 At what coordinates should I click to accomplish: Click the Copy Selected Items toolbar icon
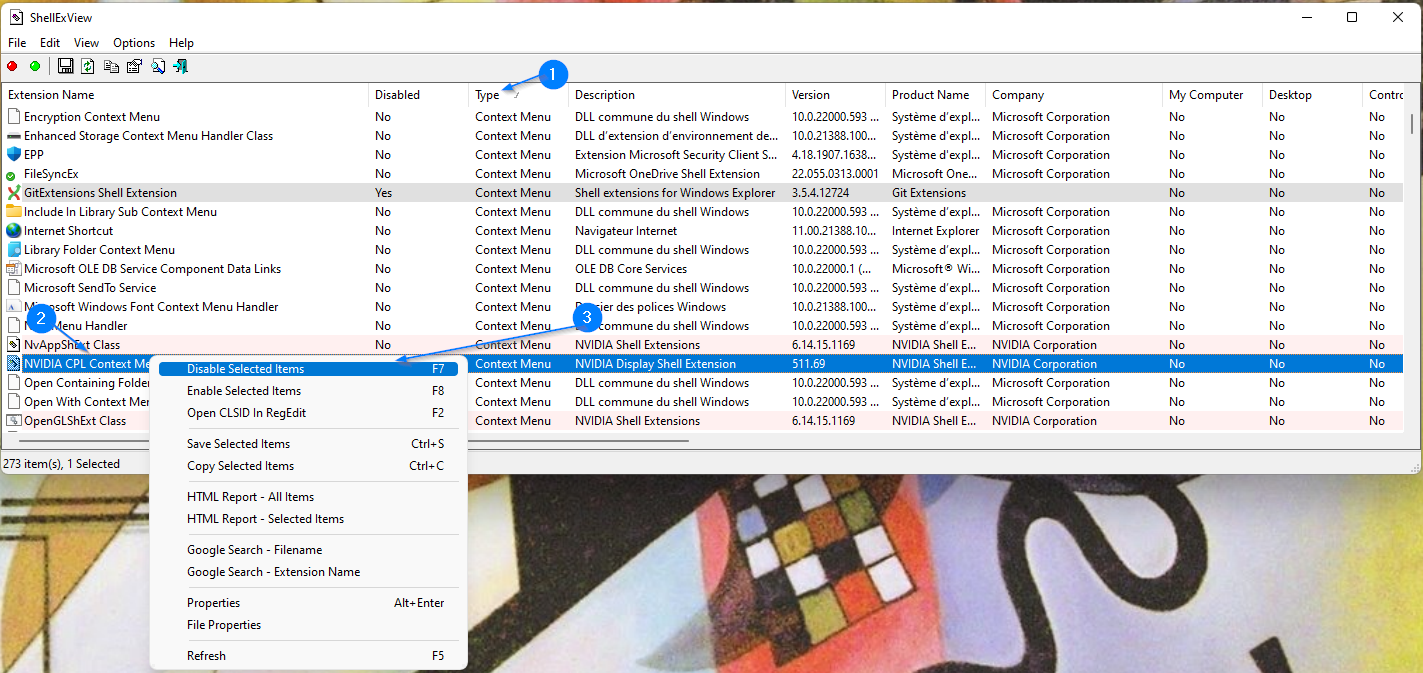[111, 66]
